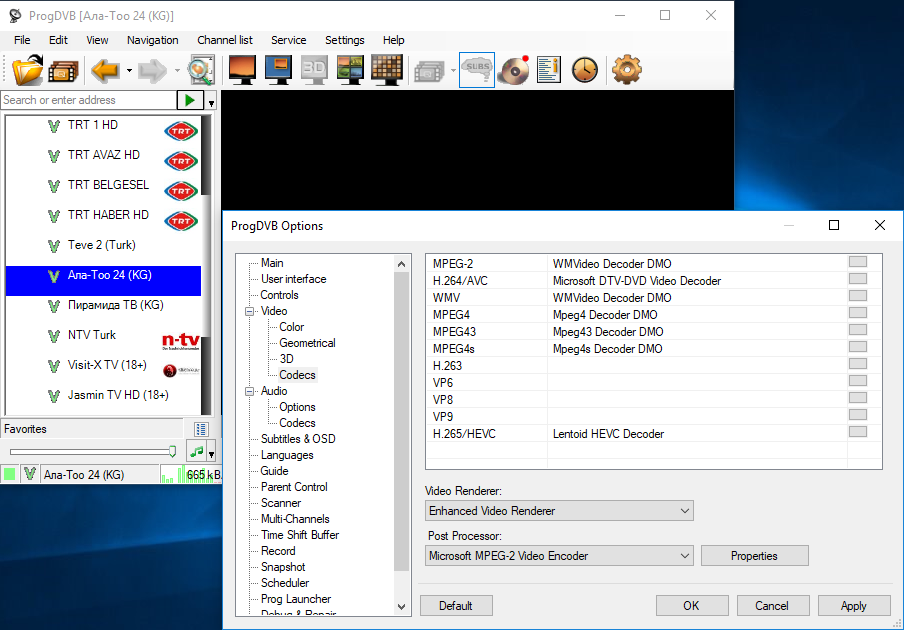
Task: Open the Channel list menu
Action: tap(225, 40)
